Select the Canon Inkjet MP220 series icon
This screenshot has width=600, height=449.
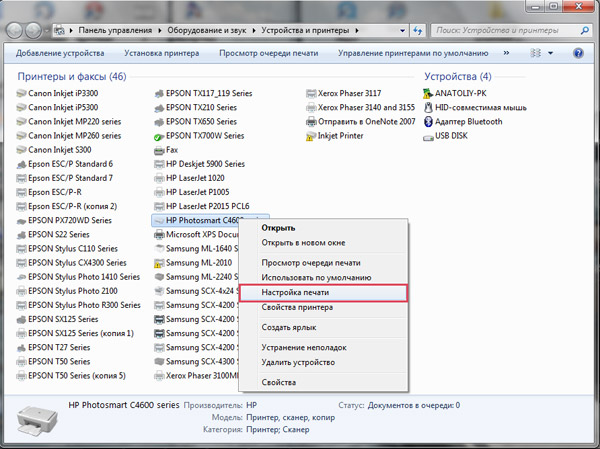coord(21,122)
